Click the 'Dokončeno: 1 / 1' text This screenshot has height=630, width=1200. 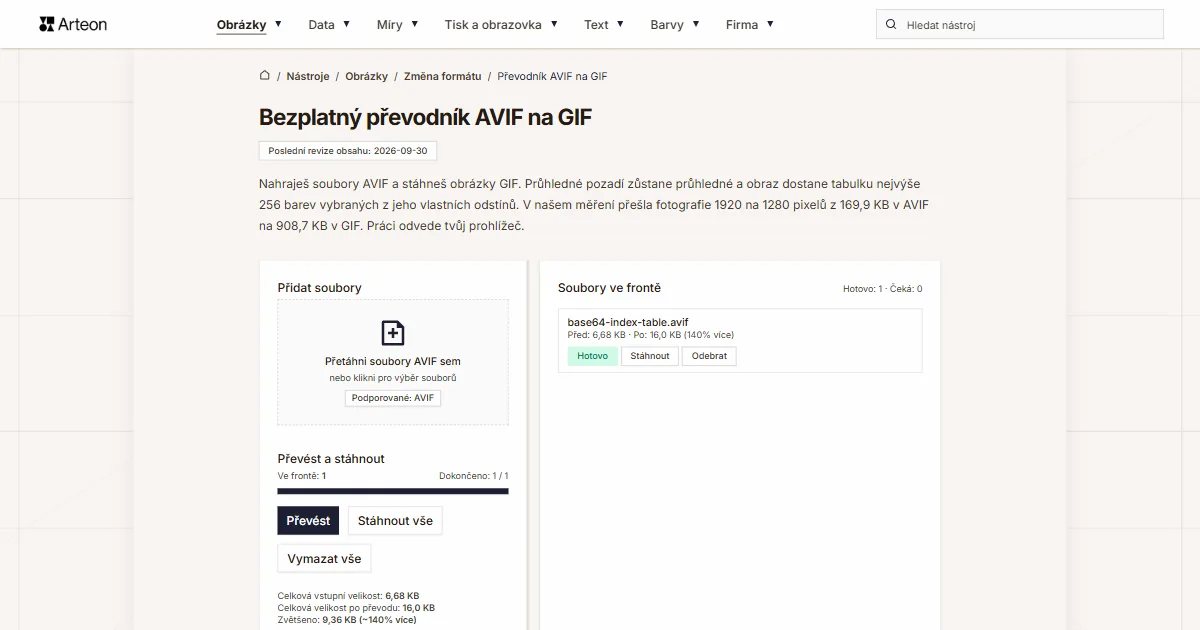(x=474, y=476)
